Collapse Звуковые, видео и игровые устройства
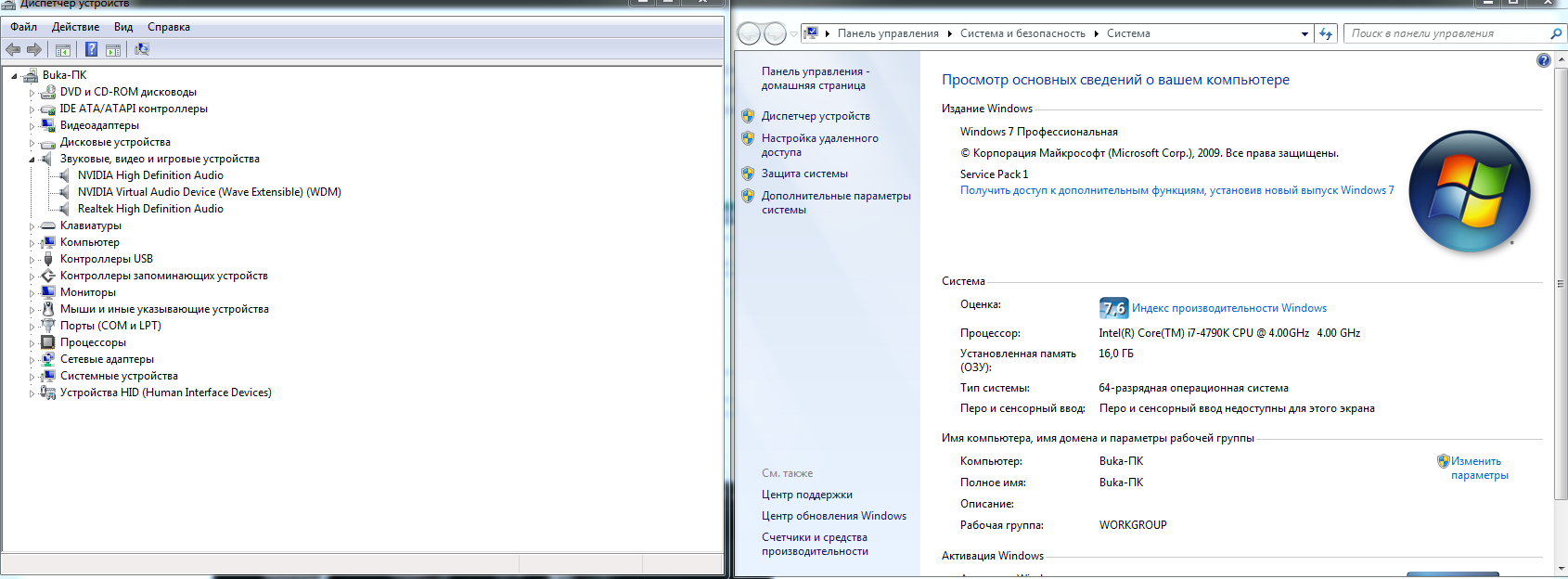Screen dimensions: 1568x579 coord(32,160)
